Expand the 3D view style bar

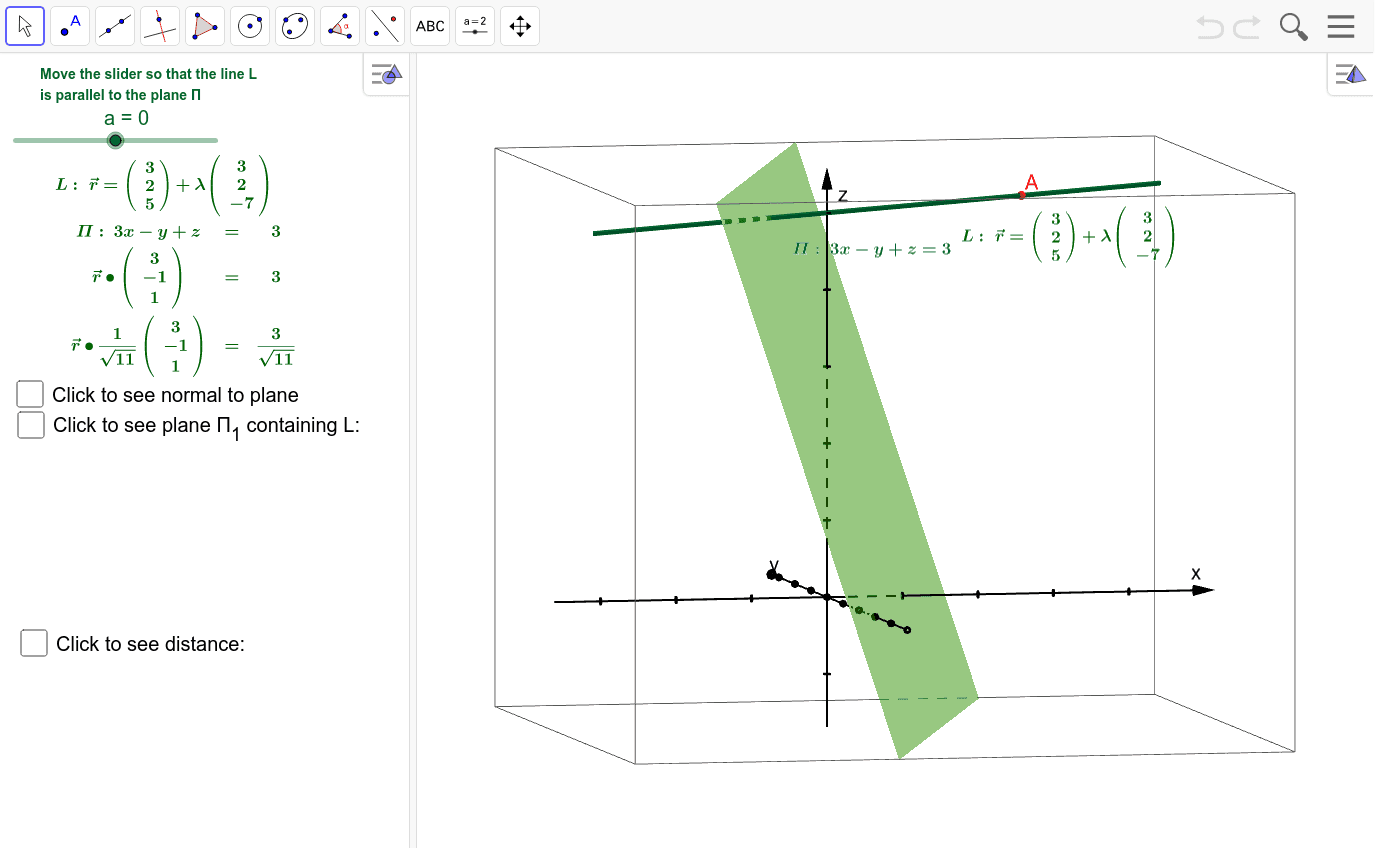pos(1350,73)
